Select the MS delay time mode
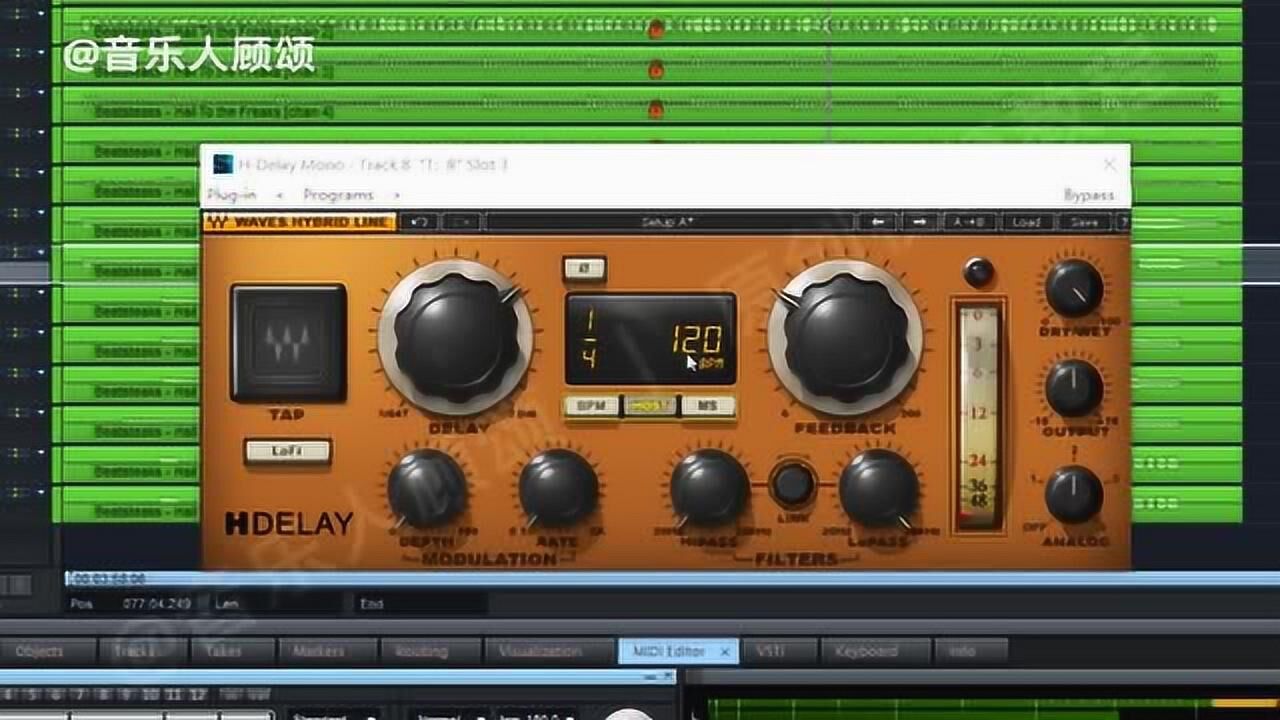 [x=708, y=407]
